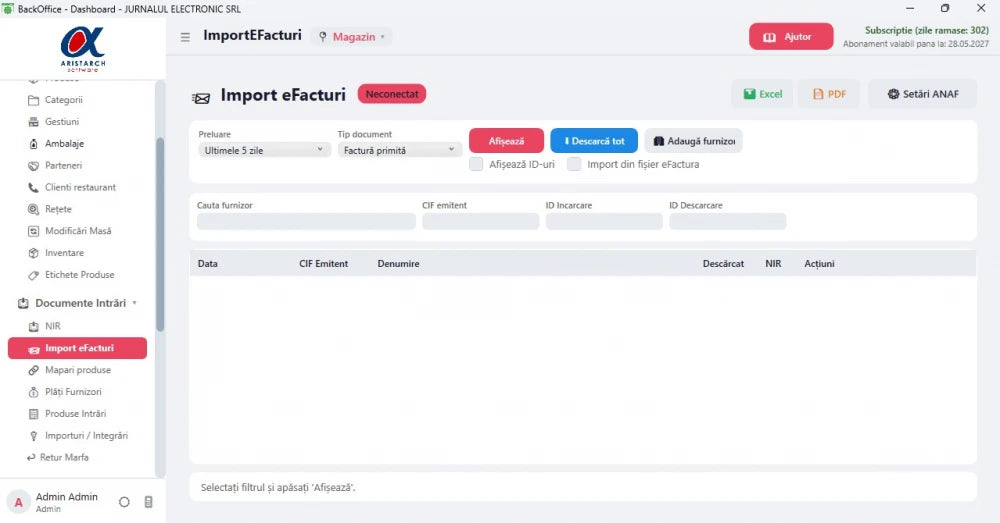This screenshot has height=523, width=1000.
Task: Export to Excel button
Action: 762,94
